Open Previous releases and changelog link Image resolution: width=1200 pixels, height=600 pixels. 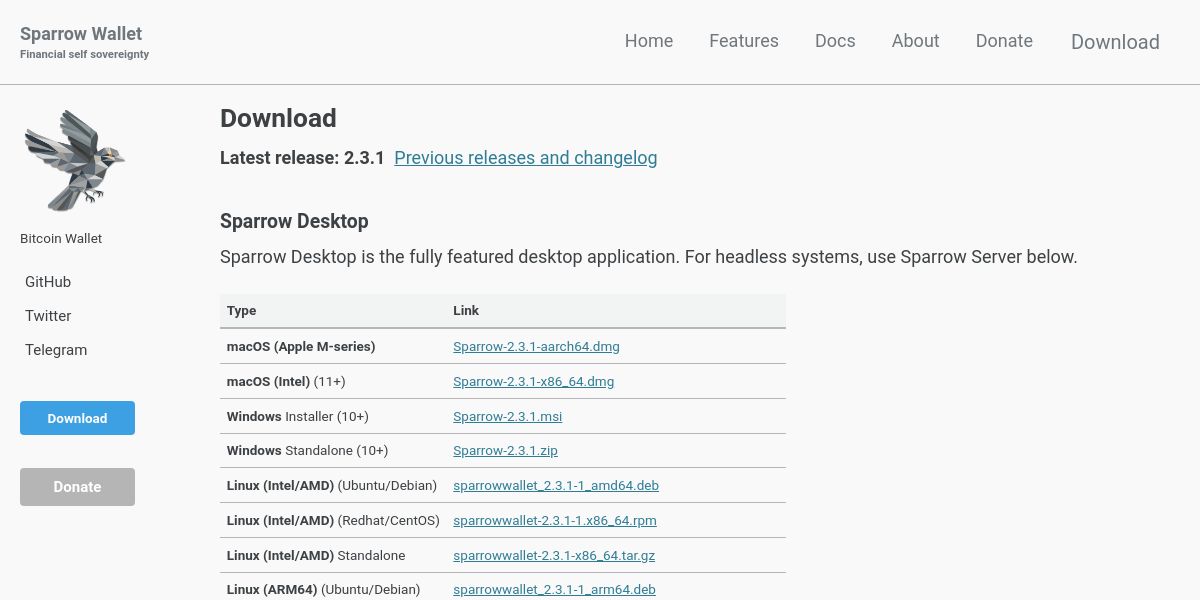click(526, 158)
